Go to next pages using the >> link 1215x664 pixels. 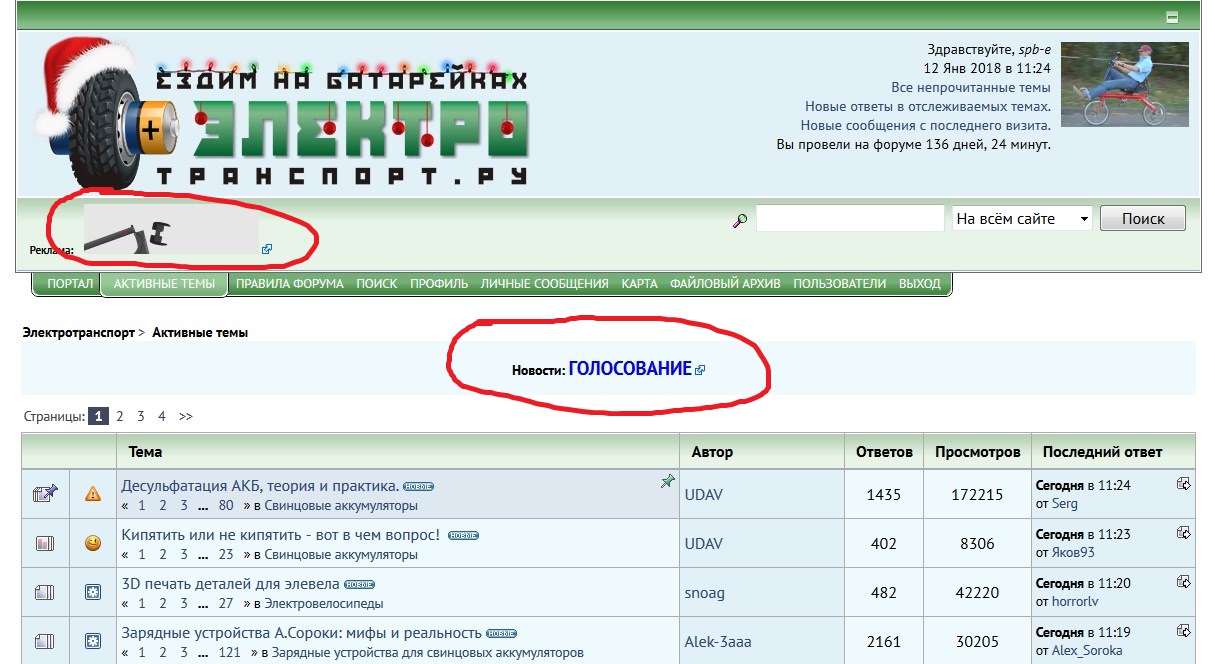click(x=185, y=416)
